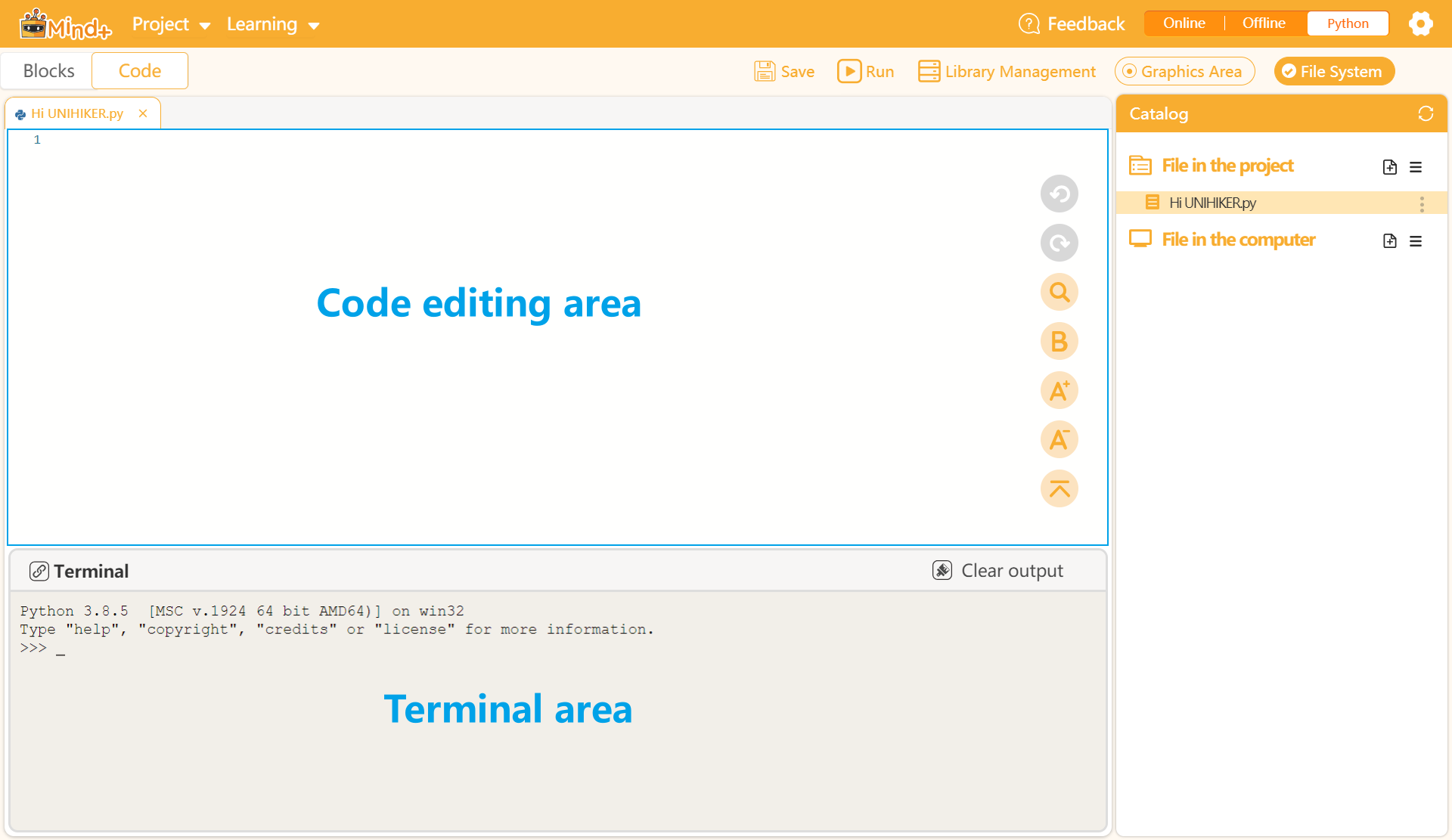Open menu for File in the computer
Viewport: 1452px width, 840px height.
click(x=1416, y=241)
